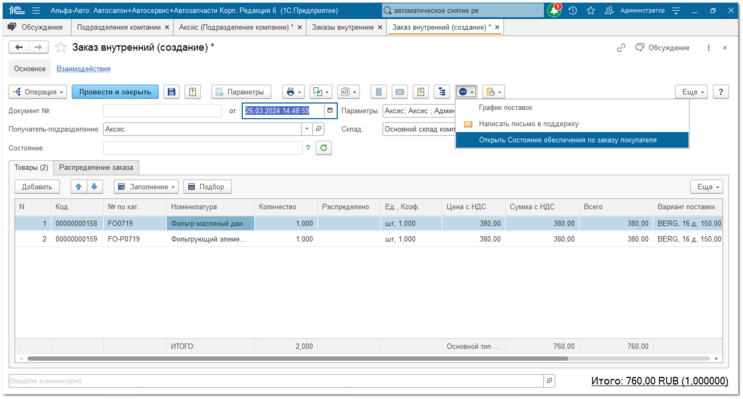Click the Добавить button
This screenshot has height=399, width=743.
(x=37, y=187)
